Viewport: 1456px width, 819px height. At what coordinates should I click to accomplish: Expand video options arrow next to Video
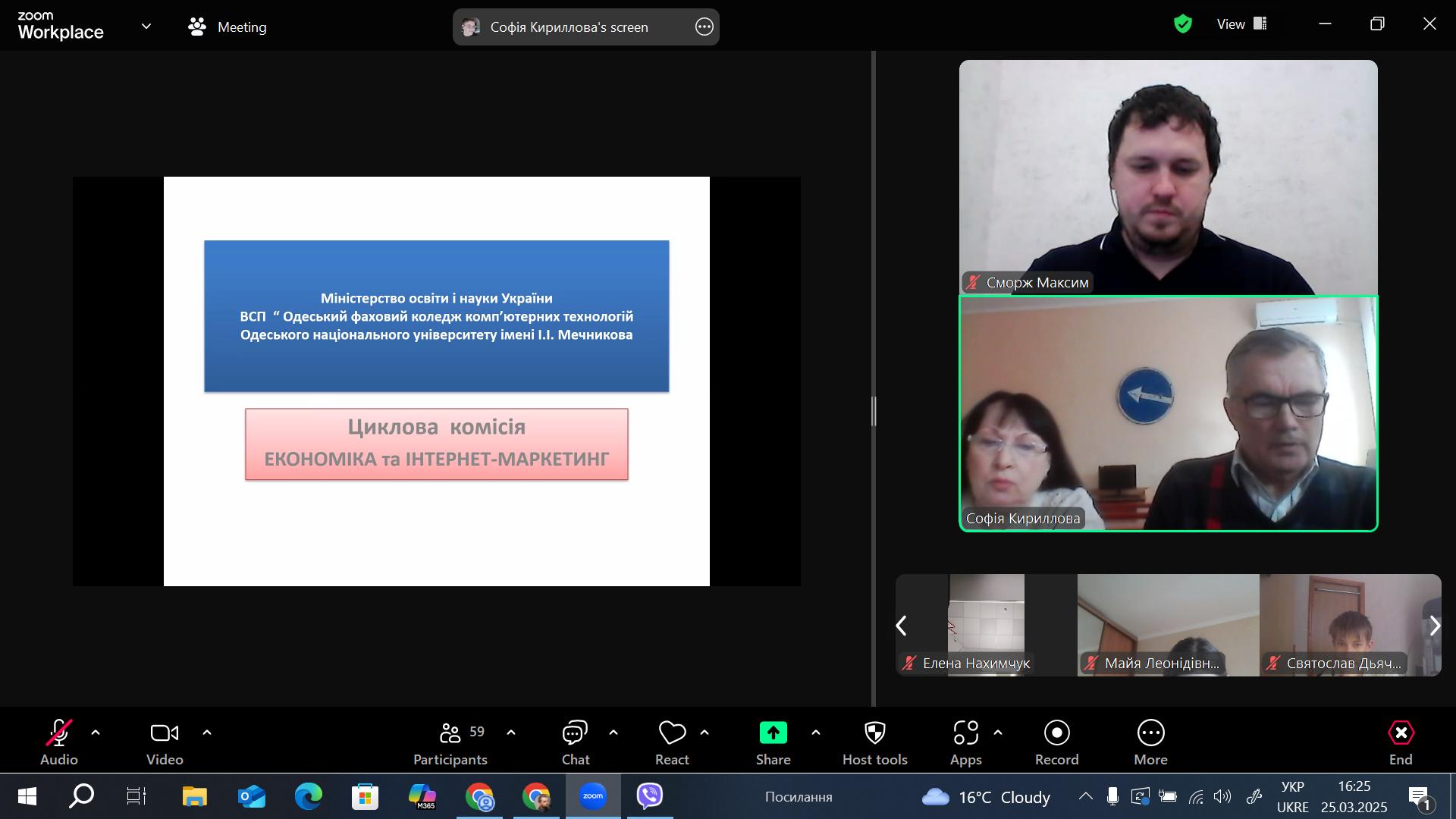[x=207, y=733]
